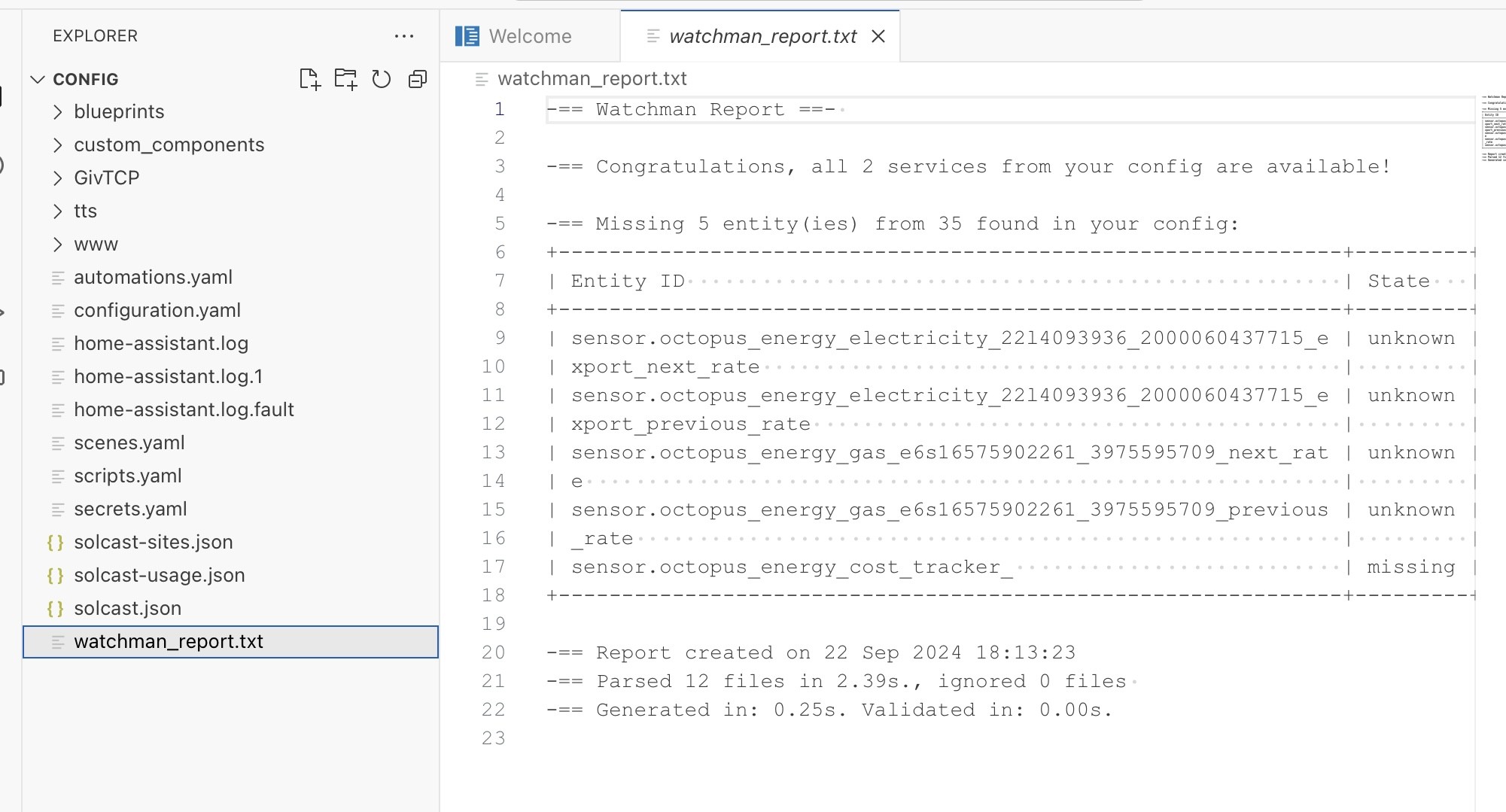
Task: Switch to the Welcome tab
Action: click(x=530, y=36)
